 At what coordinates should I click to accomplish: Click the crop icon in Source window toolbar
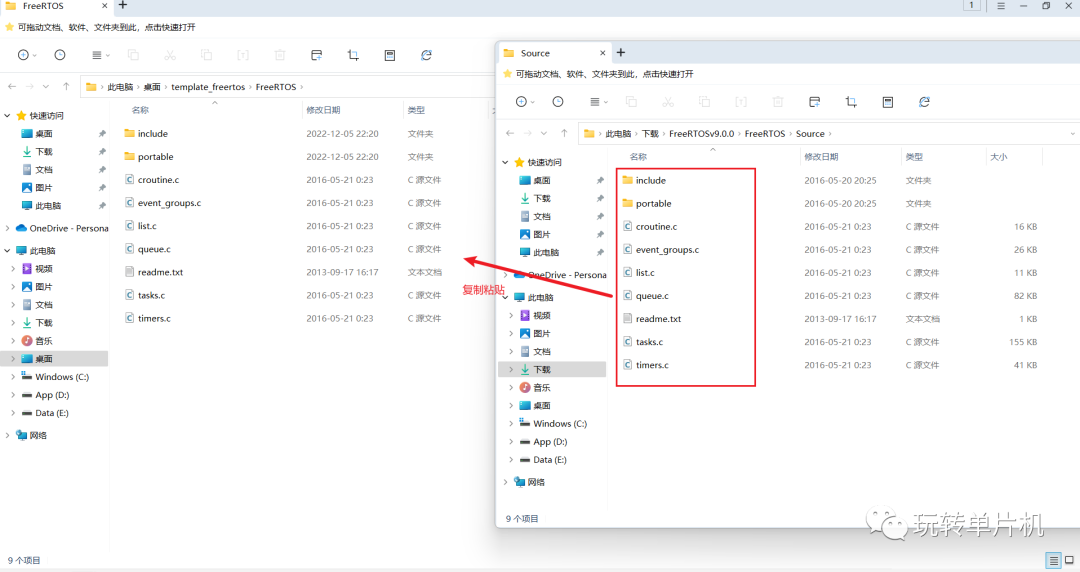click(851, 102)
